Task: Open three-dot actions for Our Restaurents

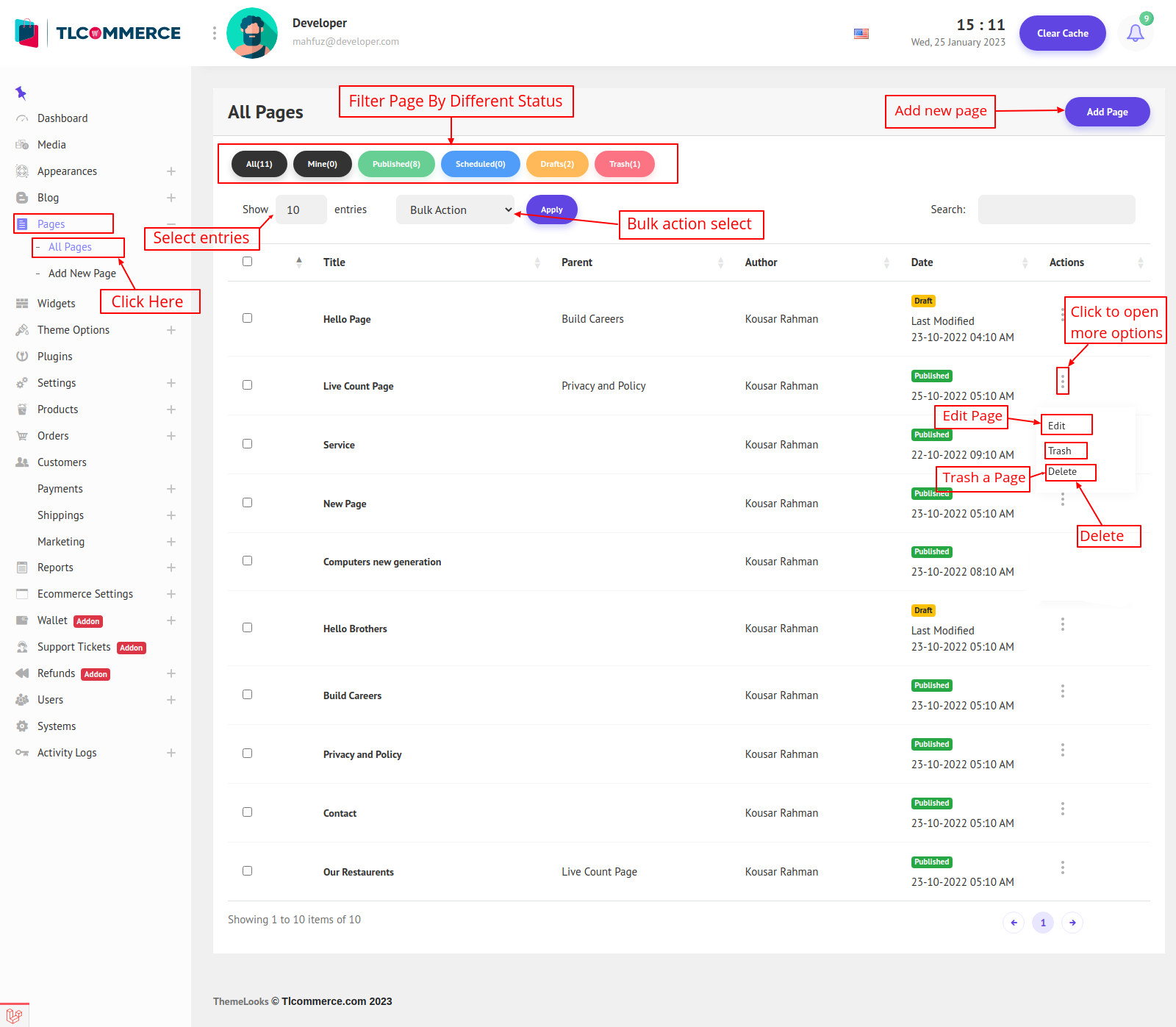Action: [x=1062, y=867]
